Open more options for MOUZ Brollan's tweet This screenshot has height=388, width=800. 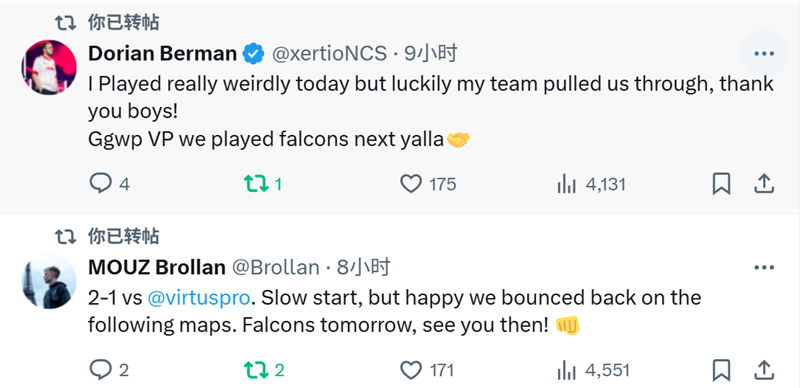coord(764,268)
